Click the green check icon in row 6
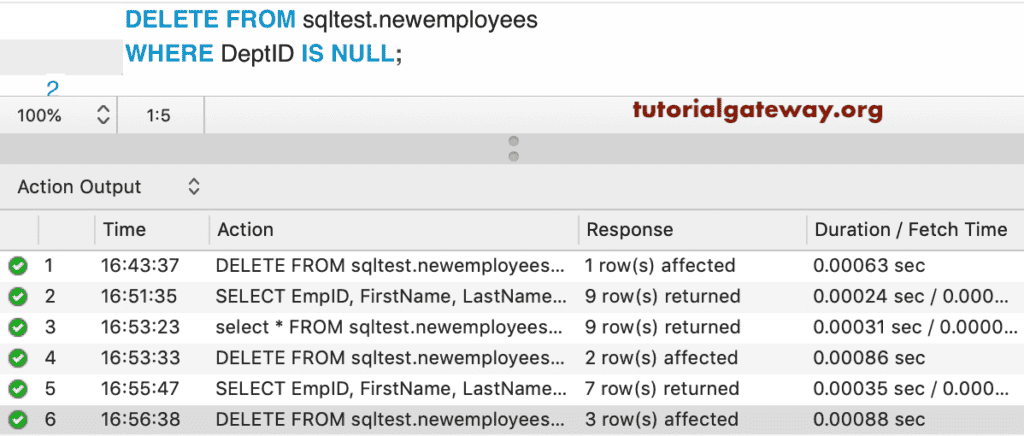The width and height of the screenshot is (1024, 436). pyautogui.click(x=17, y=420)
